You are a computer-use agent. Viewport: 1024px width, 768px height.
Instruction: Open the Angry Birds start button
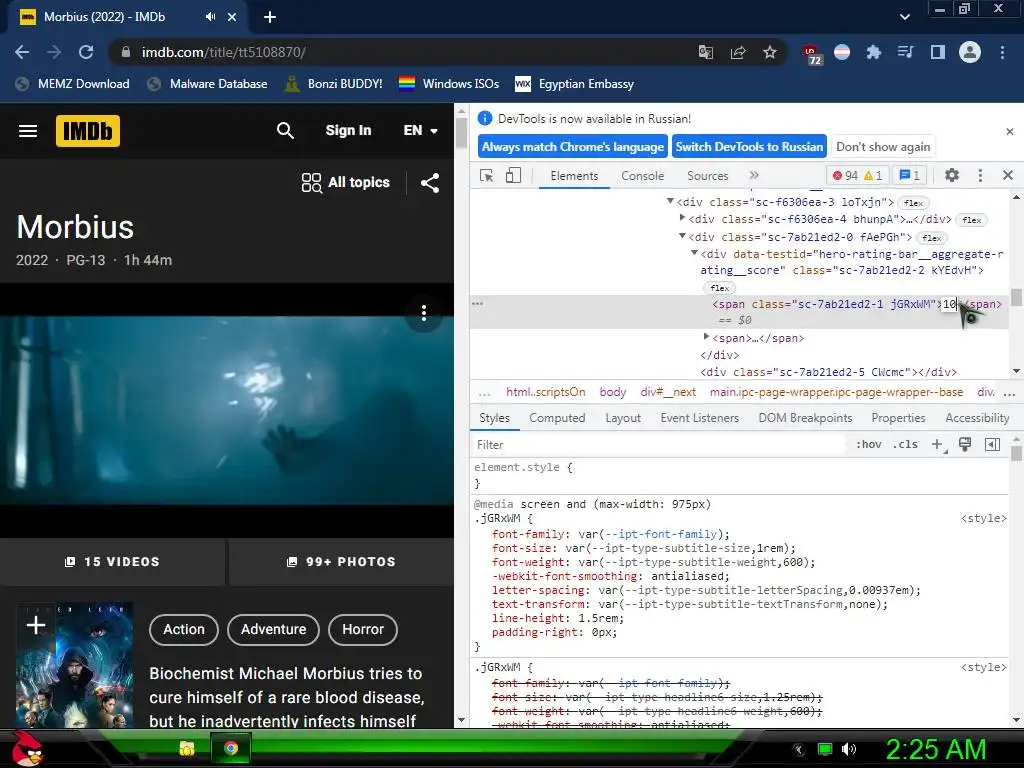tap(26, 748)
